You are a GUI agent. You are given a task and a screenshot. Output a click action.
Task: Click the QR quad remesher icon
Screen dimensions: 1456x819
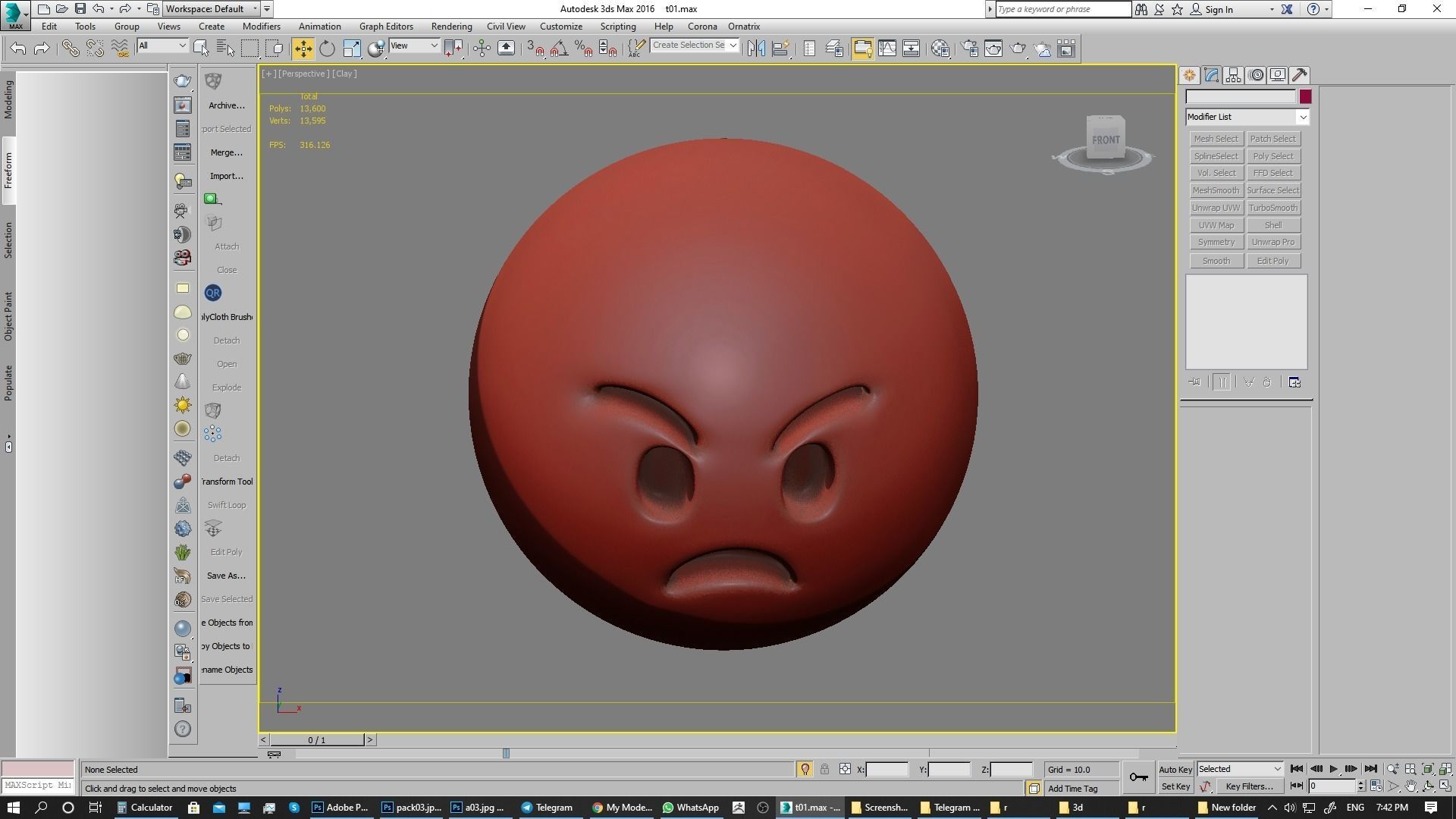pos(213,293)
